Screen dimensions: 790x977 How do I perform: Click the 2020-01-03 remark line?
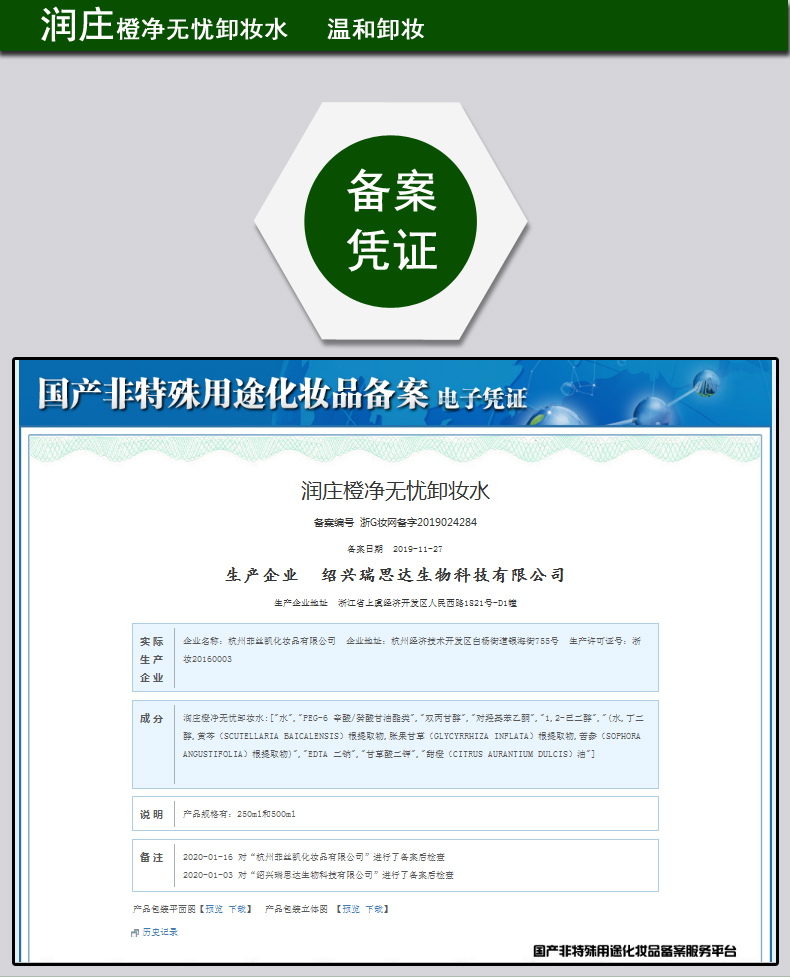pos(318,875)
